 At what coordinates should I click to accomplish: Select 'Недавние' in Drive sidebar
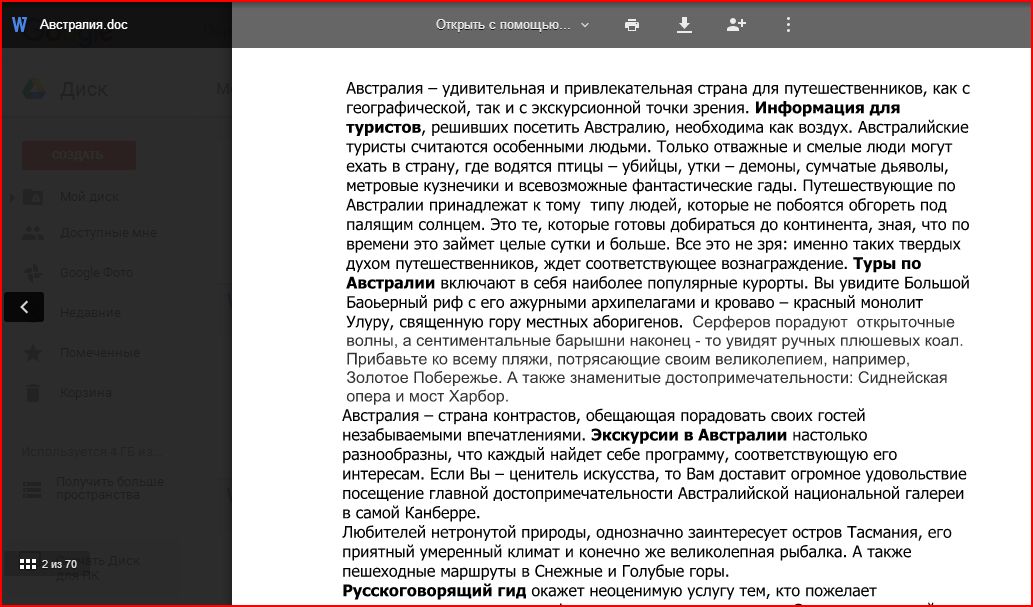point(90,312)
